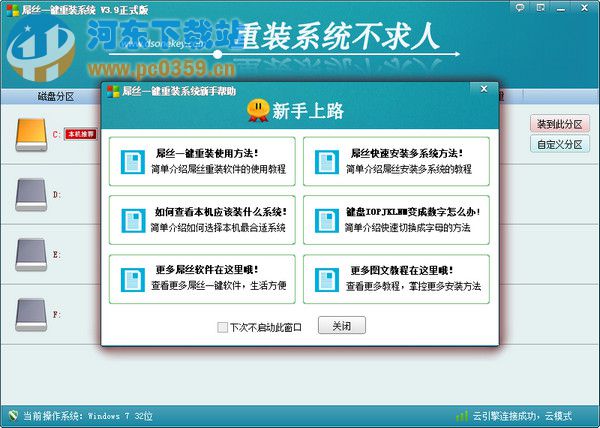Close the 新手帮助 dialog with X
Viewport: 600px width, 428px height.
484,89
